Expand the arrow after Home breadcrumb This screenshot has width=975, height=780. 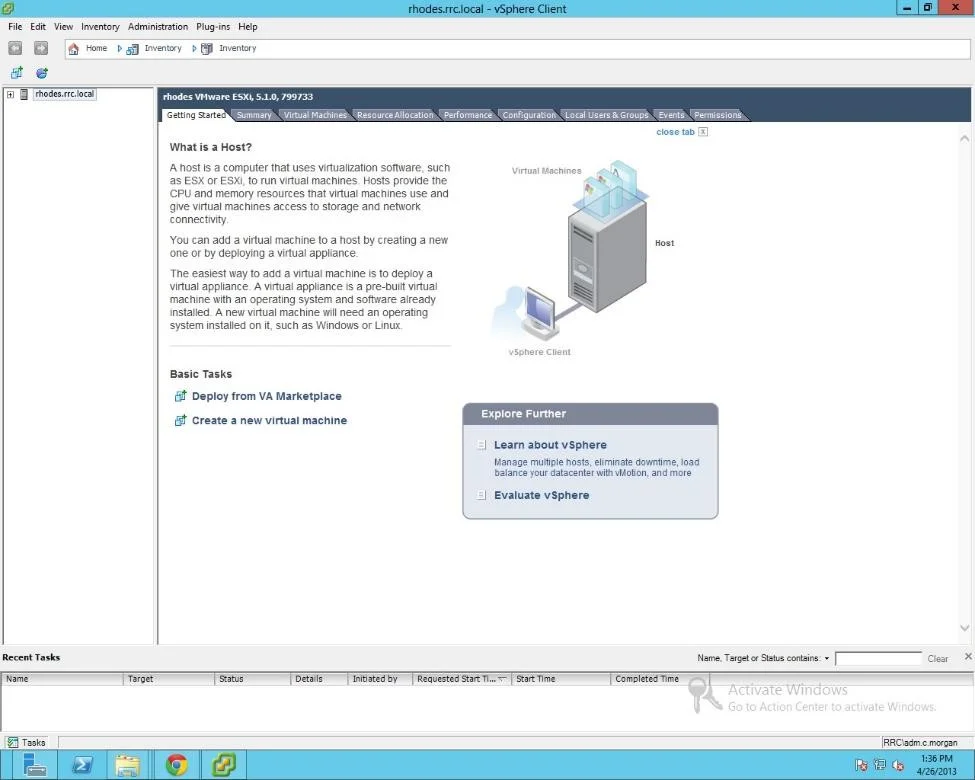point(119,49)
